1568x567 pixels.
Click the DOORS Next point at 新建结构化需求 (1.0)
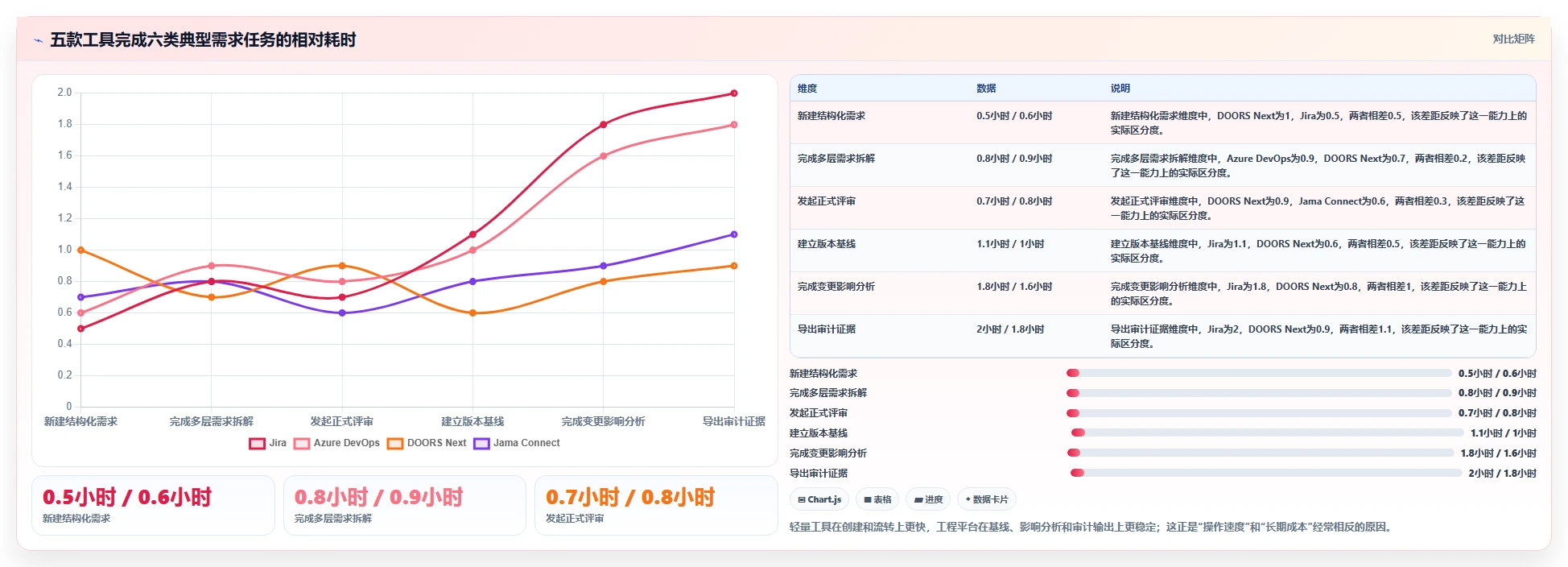(x=80, y=250)
